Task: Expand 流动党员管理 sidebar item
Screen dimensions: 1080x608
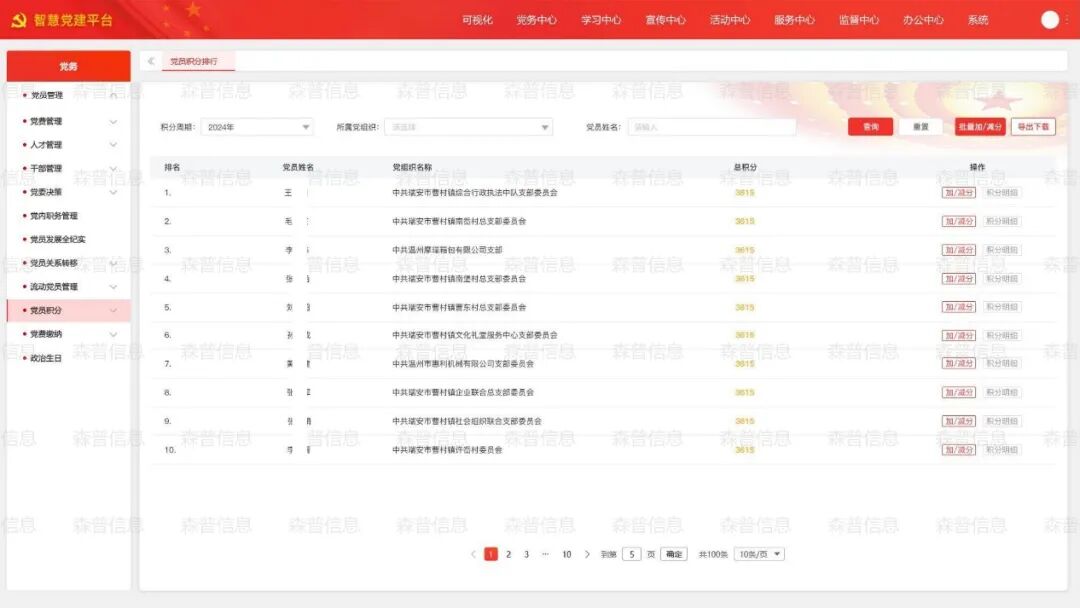Action: tap(113, 287)
